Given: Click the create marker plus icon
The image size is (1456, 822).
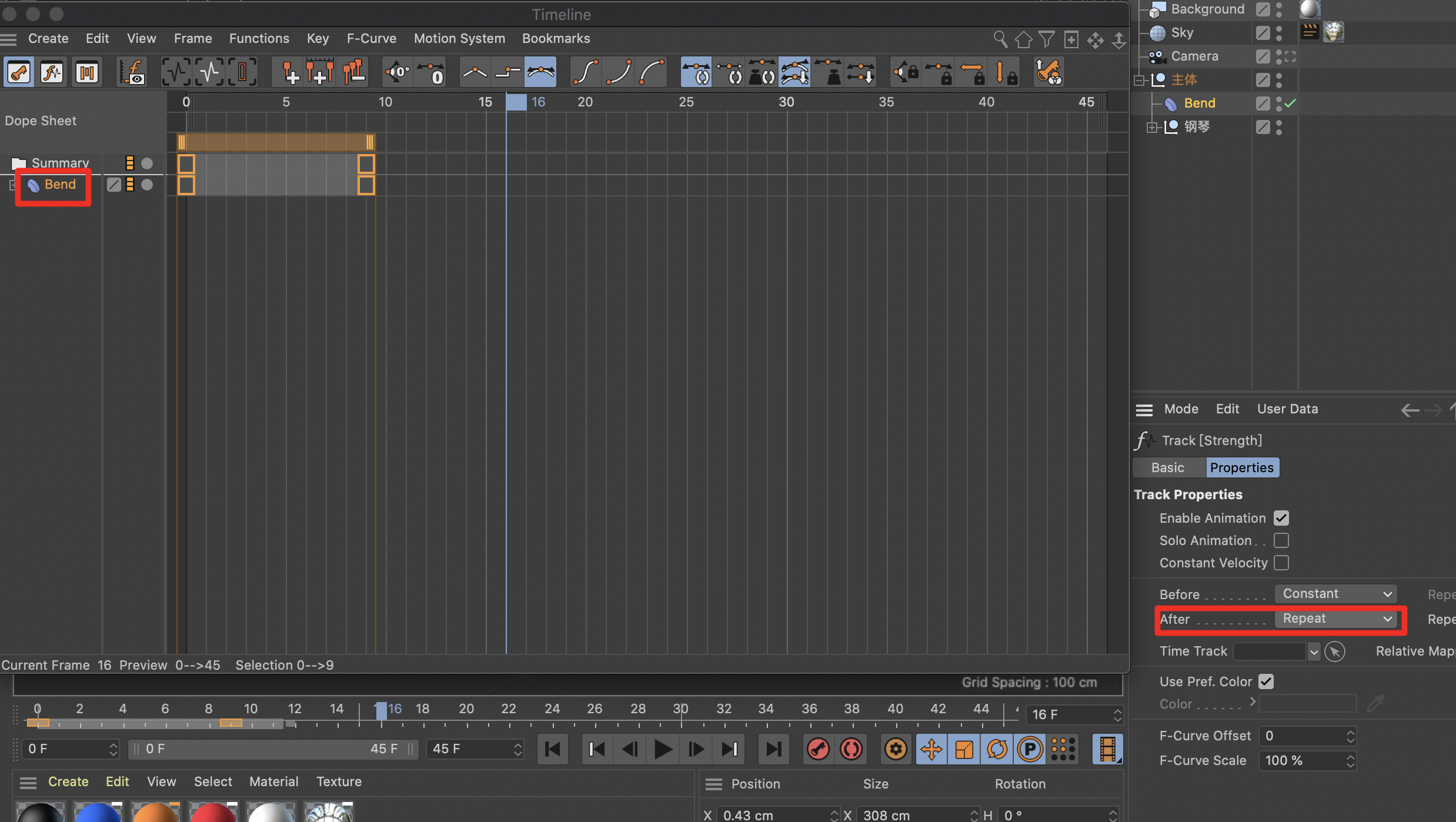Looking at the screenshot, I should pyautogui.click(x=288, y=72).
